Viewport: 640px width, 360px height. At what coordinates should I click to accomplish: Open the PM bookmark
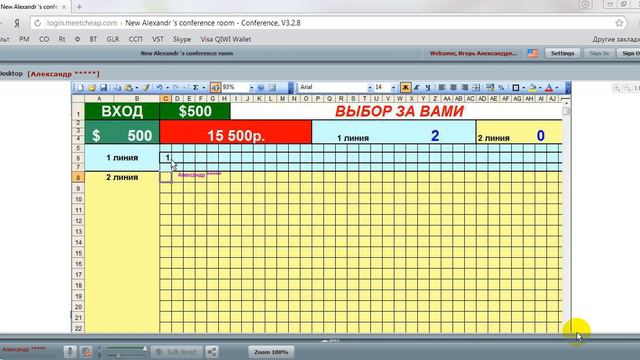[24, 39]
